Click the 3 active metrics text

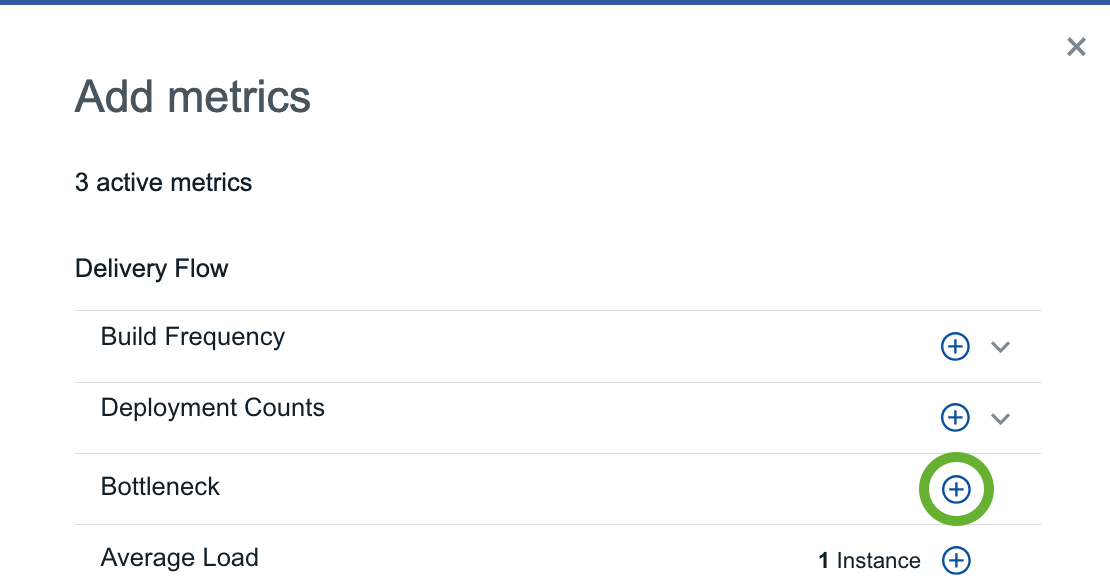164,183
